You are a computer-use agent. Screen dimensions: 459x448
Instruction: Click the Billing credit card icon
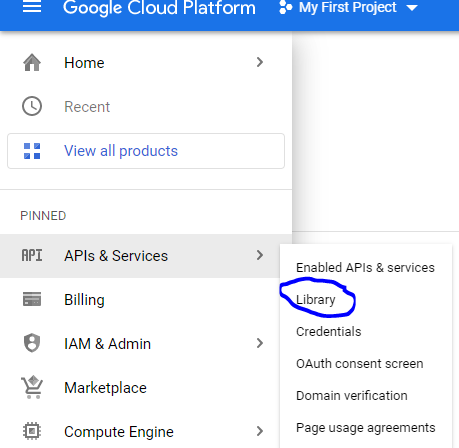(32, 299)
